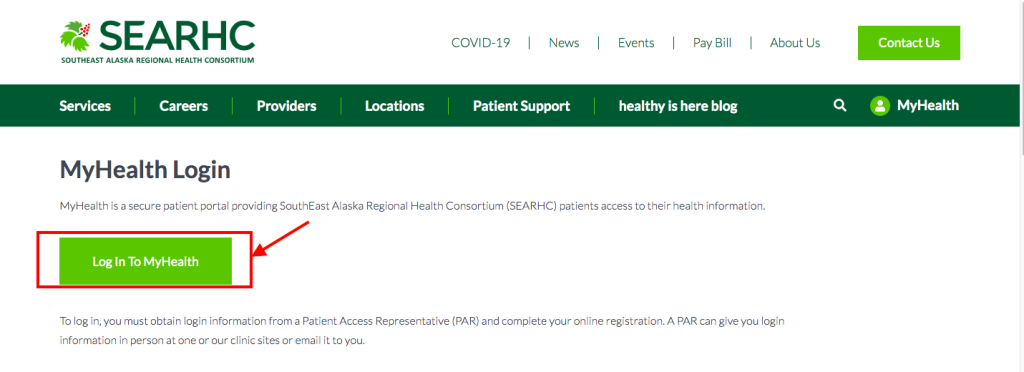Open the Careers menu item
Viewport: 1024px width, 372px height.
pyautogui.click(x=184, y=106)
